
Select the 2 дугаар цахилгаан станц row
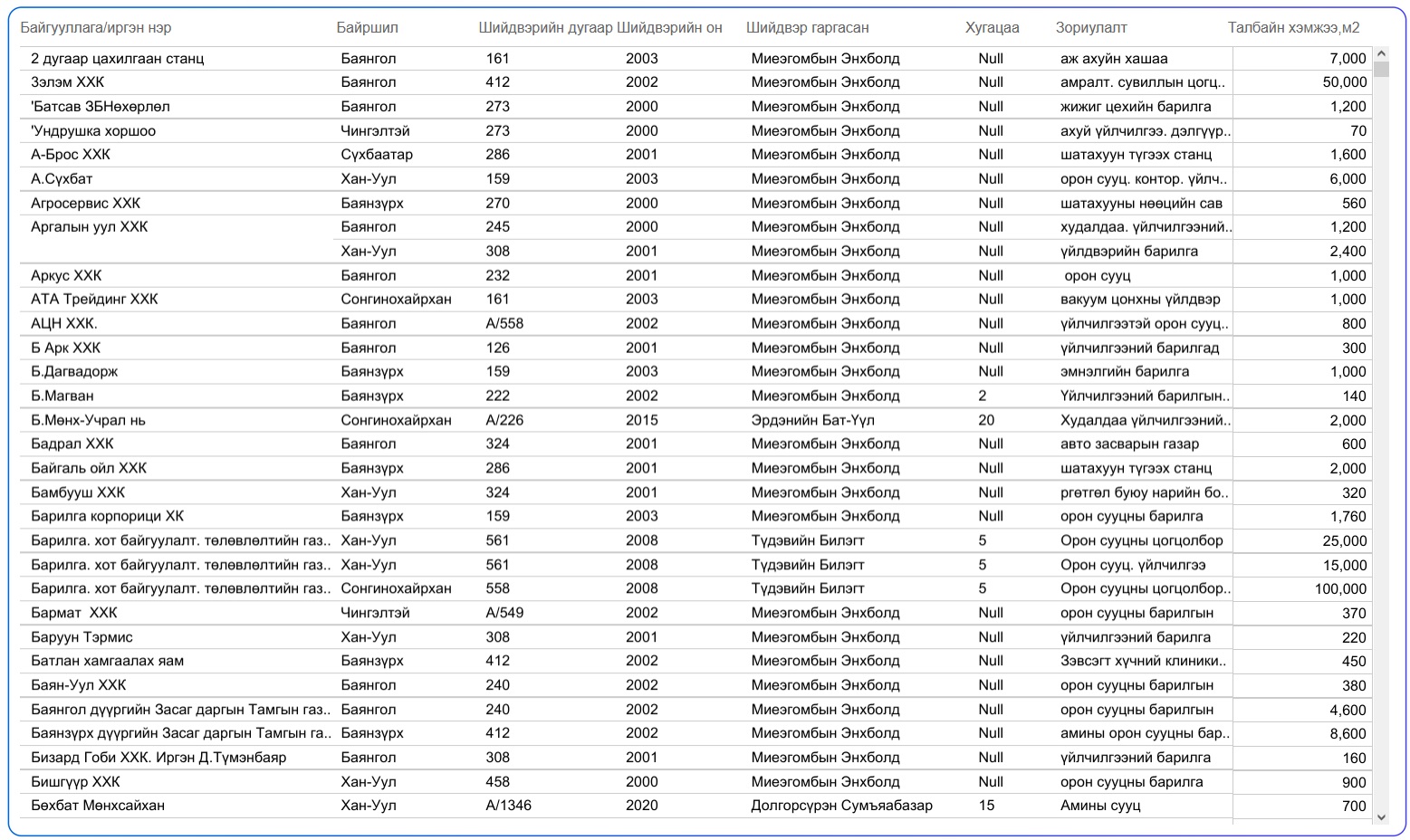[x=117, y=59]
